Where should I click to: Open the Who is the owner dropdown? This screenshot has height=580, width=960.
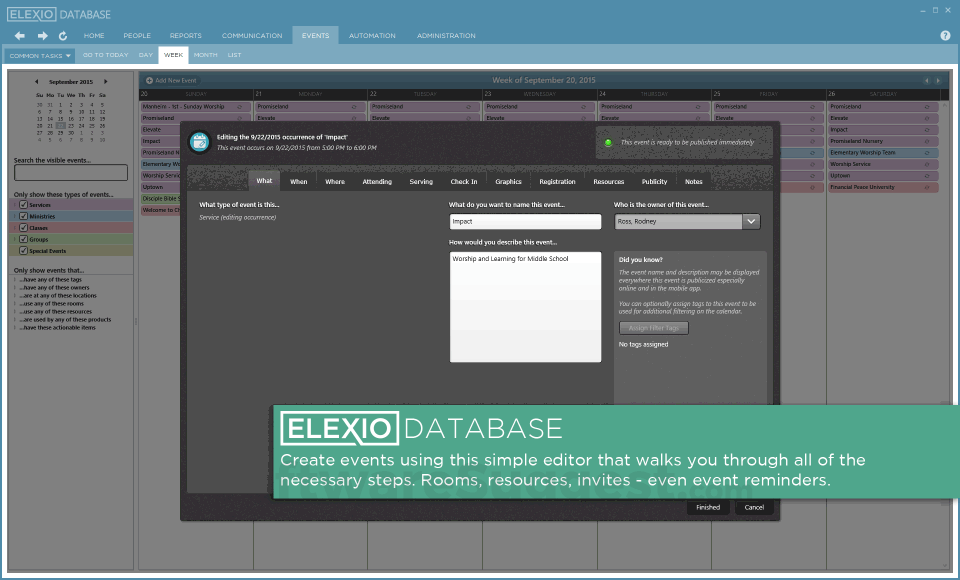(x=753, y=221)
